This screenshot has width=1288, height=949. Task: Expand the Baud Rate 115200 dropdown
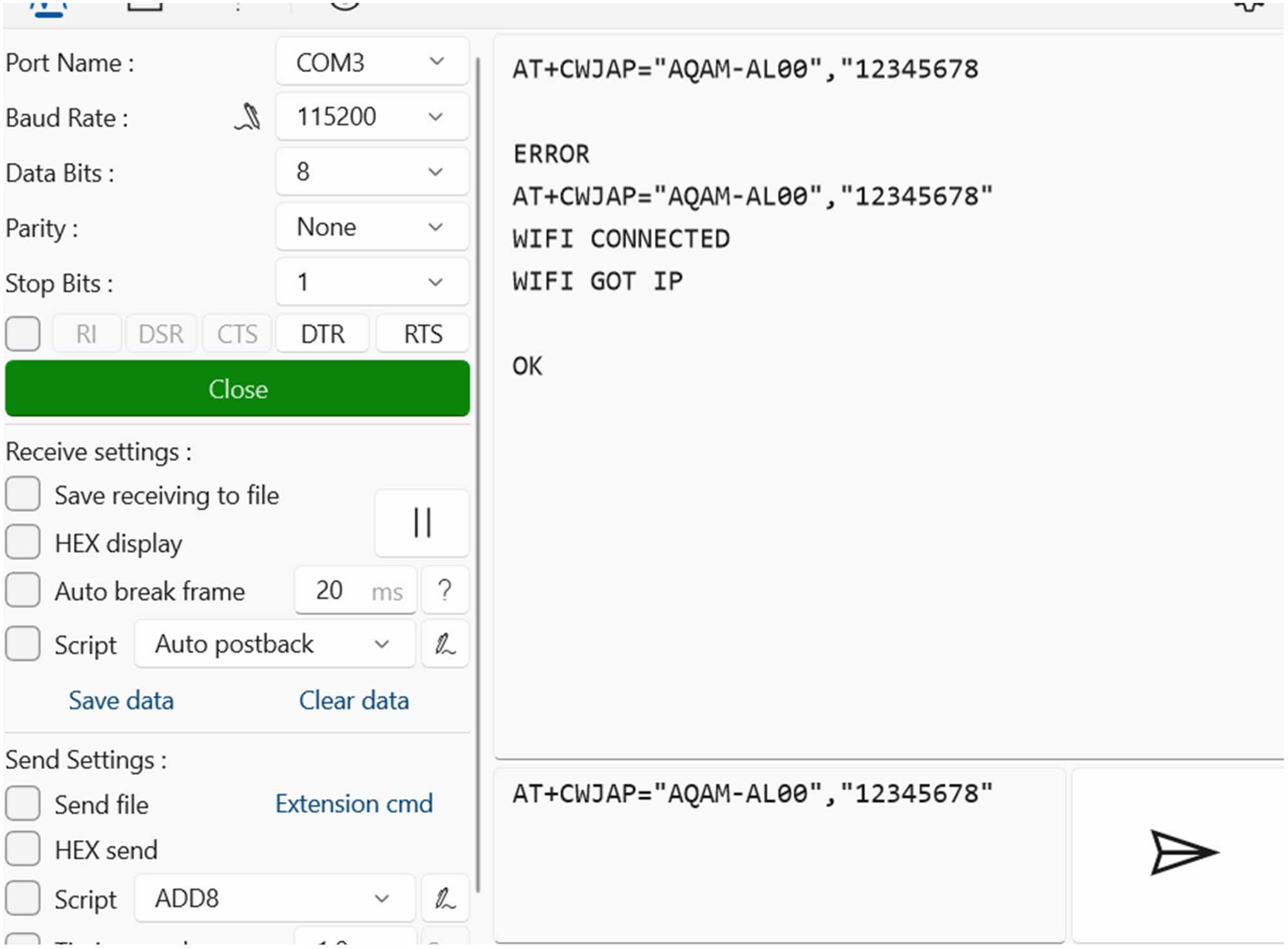point(372,117)
